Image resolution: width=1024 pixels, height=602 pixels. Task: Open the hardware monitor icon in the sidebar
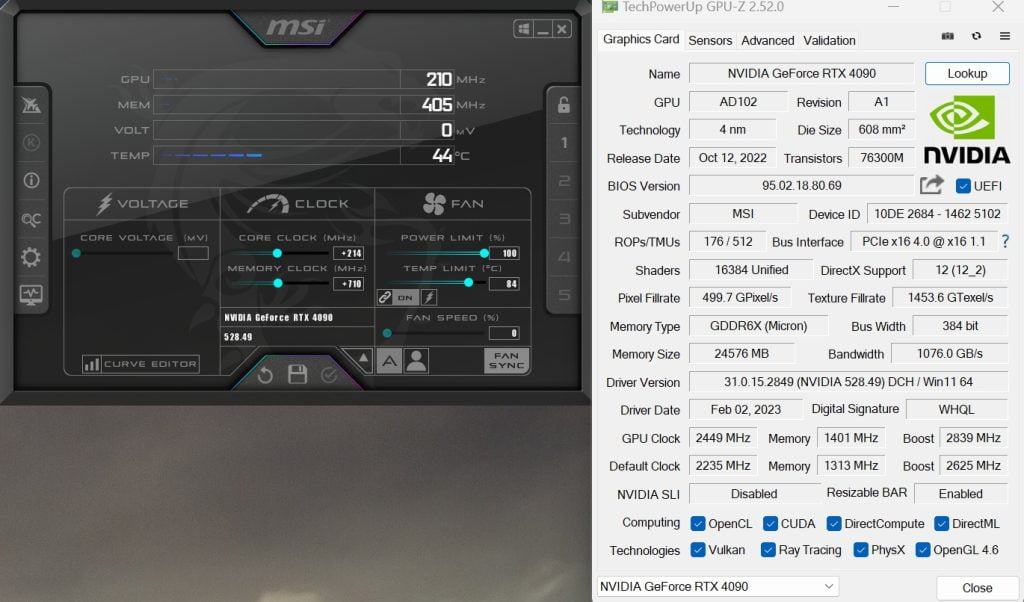click(31, 295)
